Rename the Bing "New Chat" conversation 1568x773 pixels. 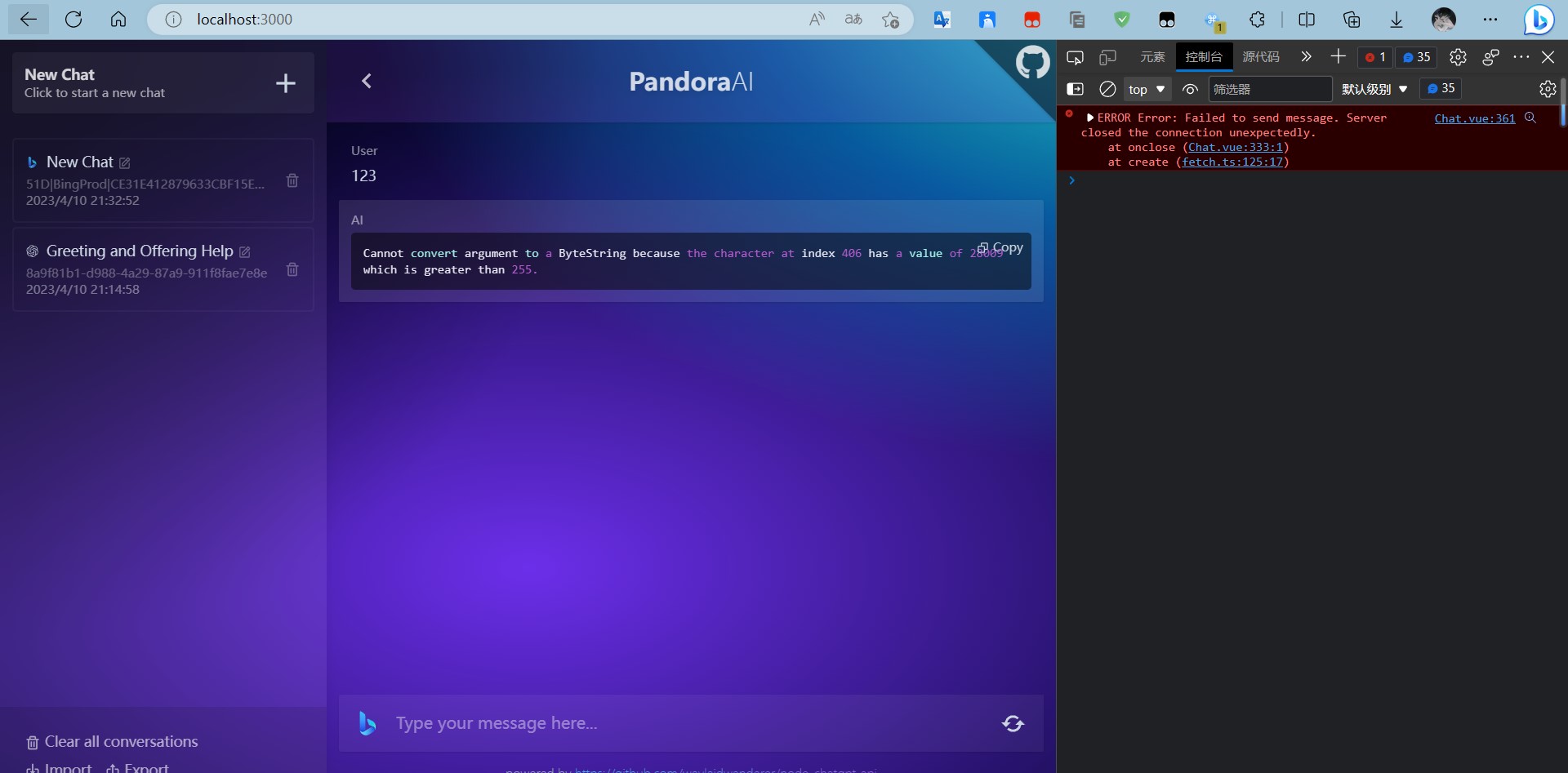(125, 163)
